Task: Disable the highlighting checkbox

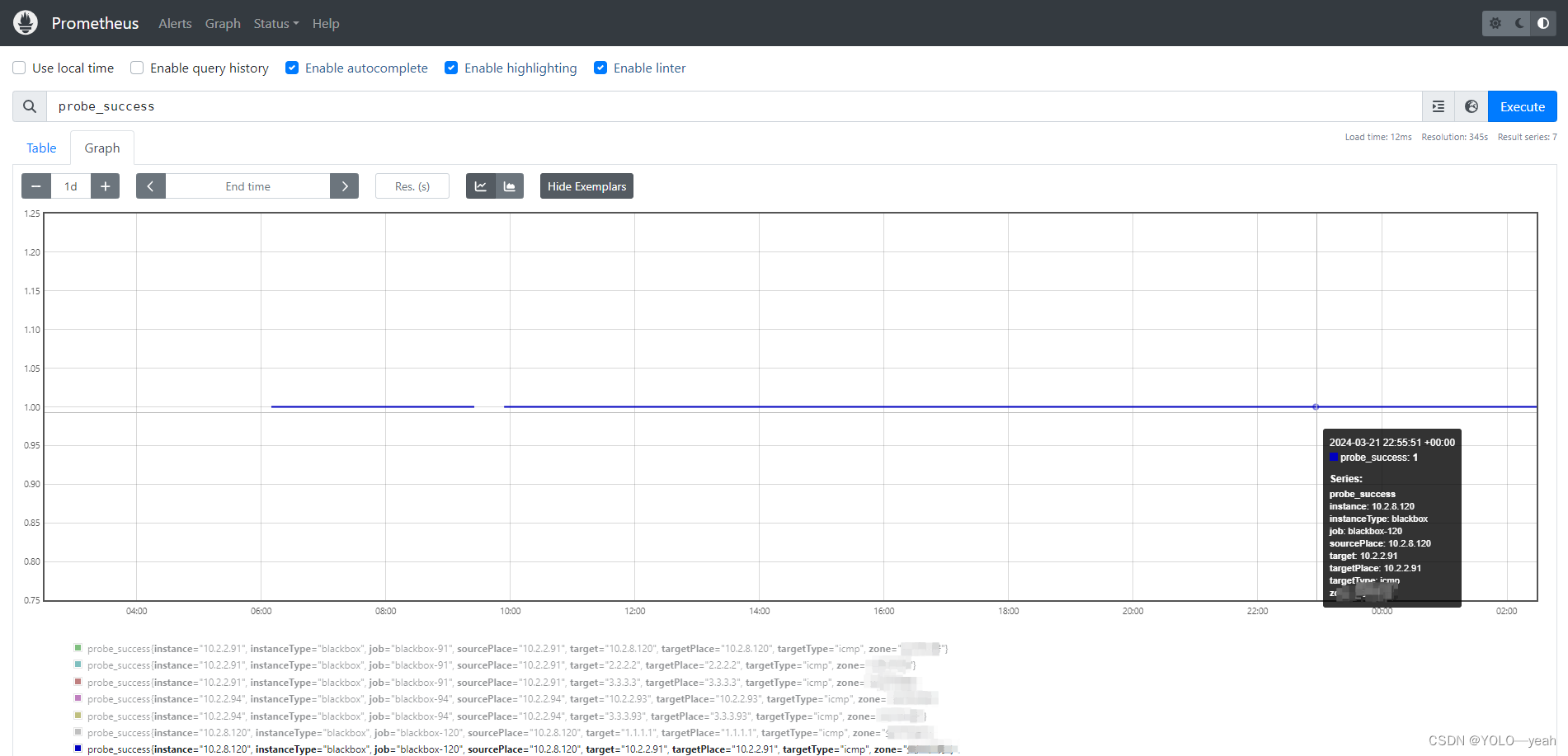Action: point(451,68)
